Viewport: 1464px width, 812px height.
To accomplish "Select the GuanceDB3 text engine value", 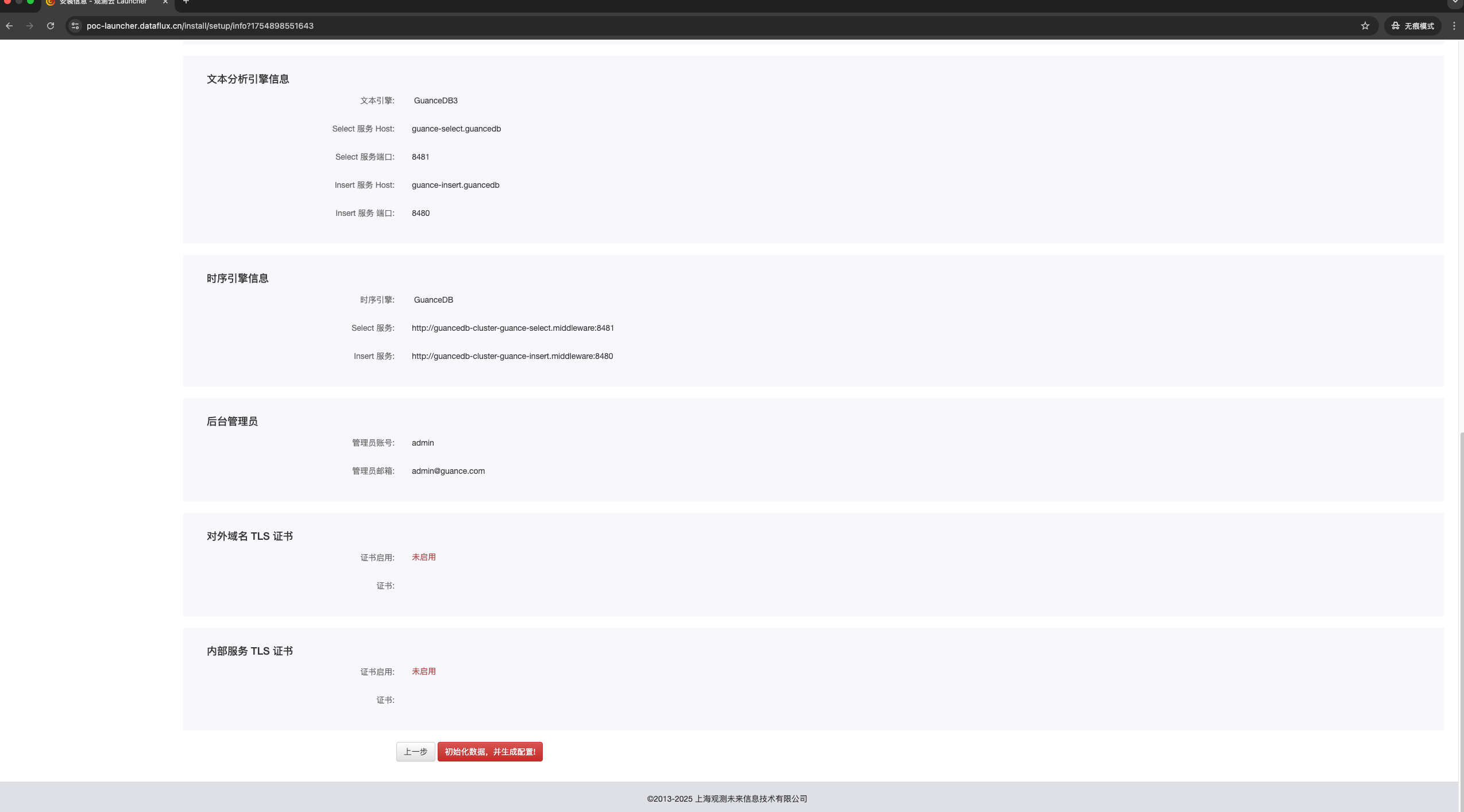I will click(x=436, y=100).
